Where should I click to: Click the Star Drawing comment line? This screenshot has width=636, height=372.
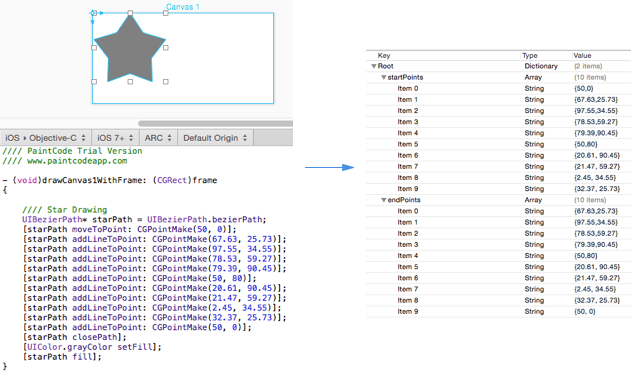coord(65,210)
